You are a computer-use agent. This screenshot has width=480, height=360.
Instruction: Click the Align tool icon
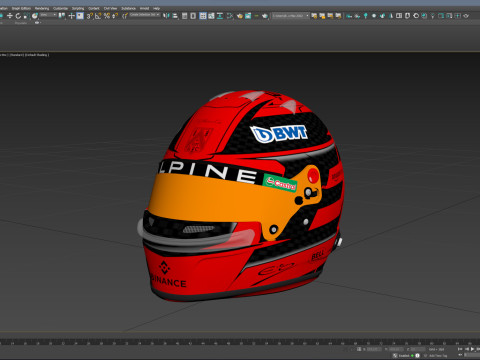pos(175,16)
